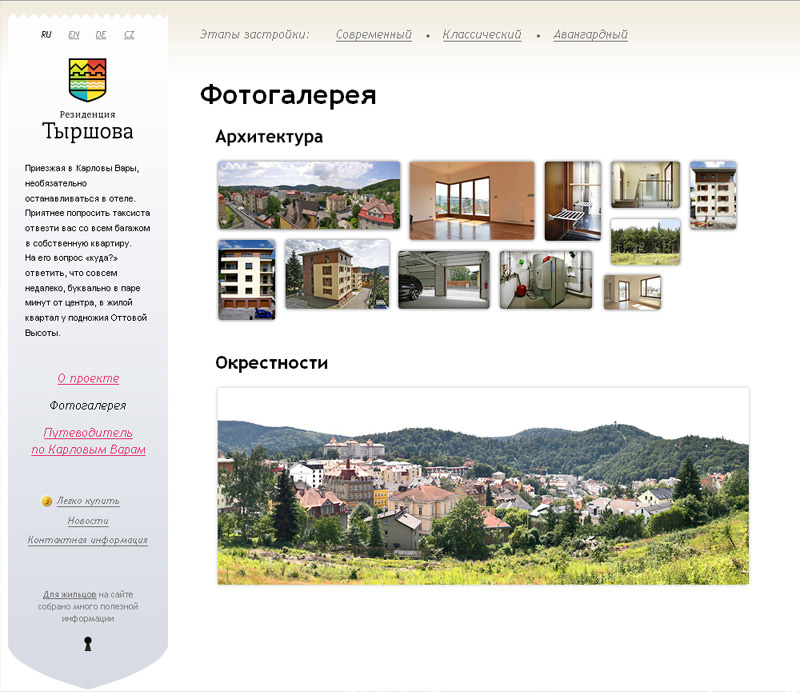Open Путеводитель по Карловым Варам guide

(88, 441)
